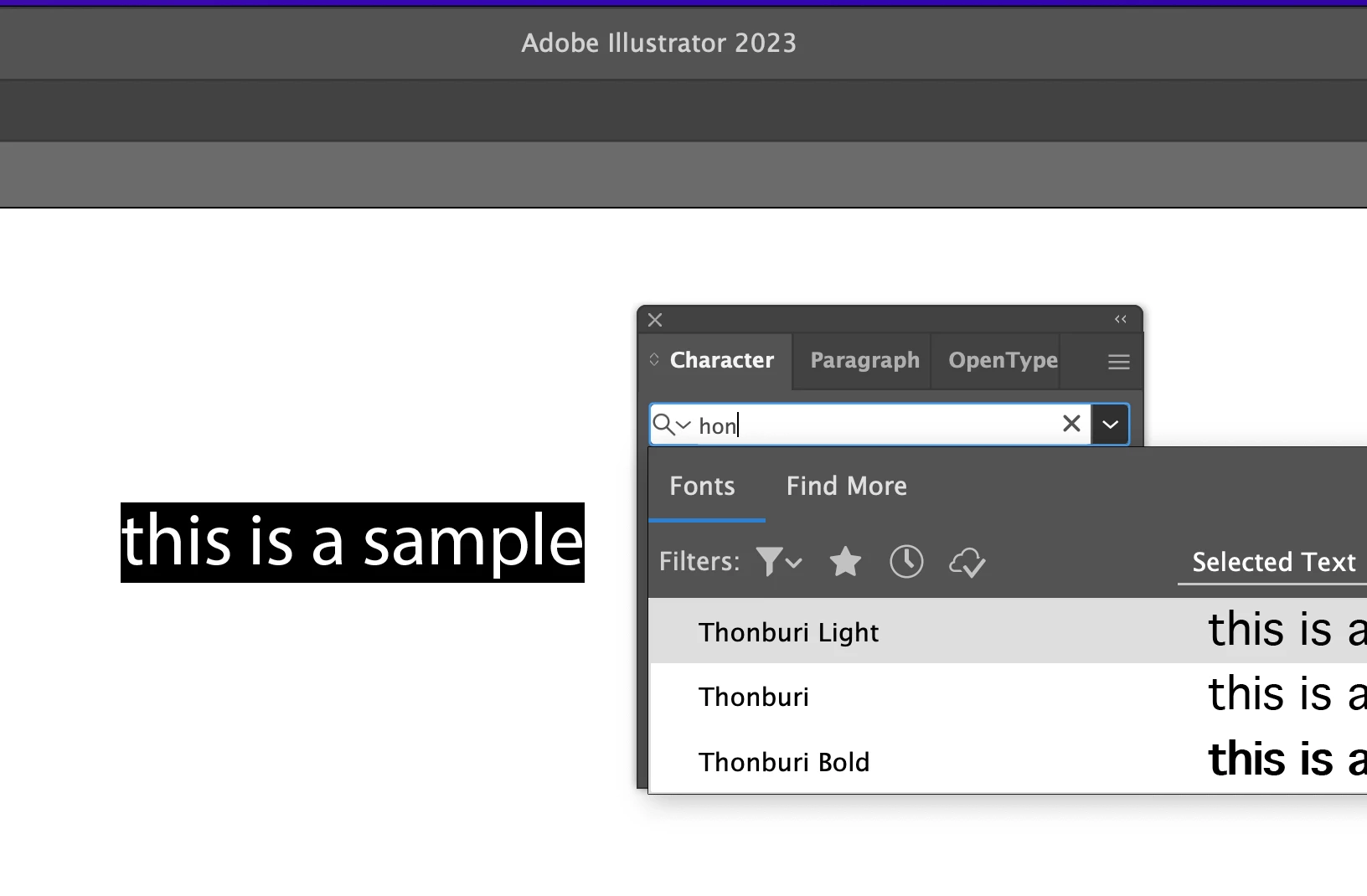Click the Thonburi Bold sample preview
This screenshot has width=1367, height=896.
(x=1287, y=760)
